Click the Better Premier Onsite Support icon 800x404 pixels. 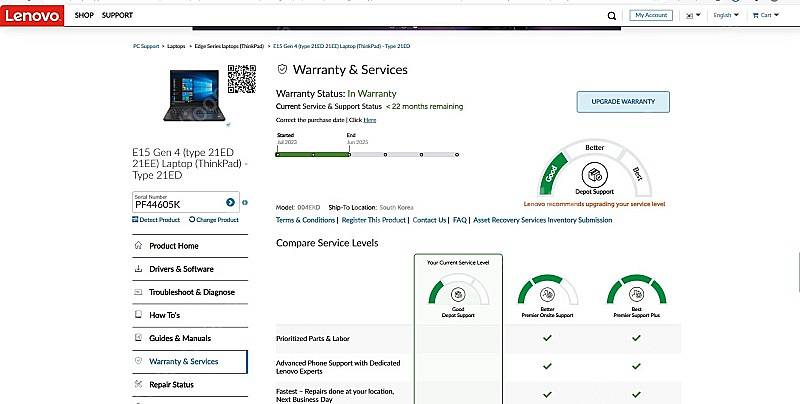[x=547, y=294]
